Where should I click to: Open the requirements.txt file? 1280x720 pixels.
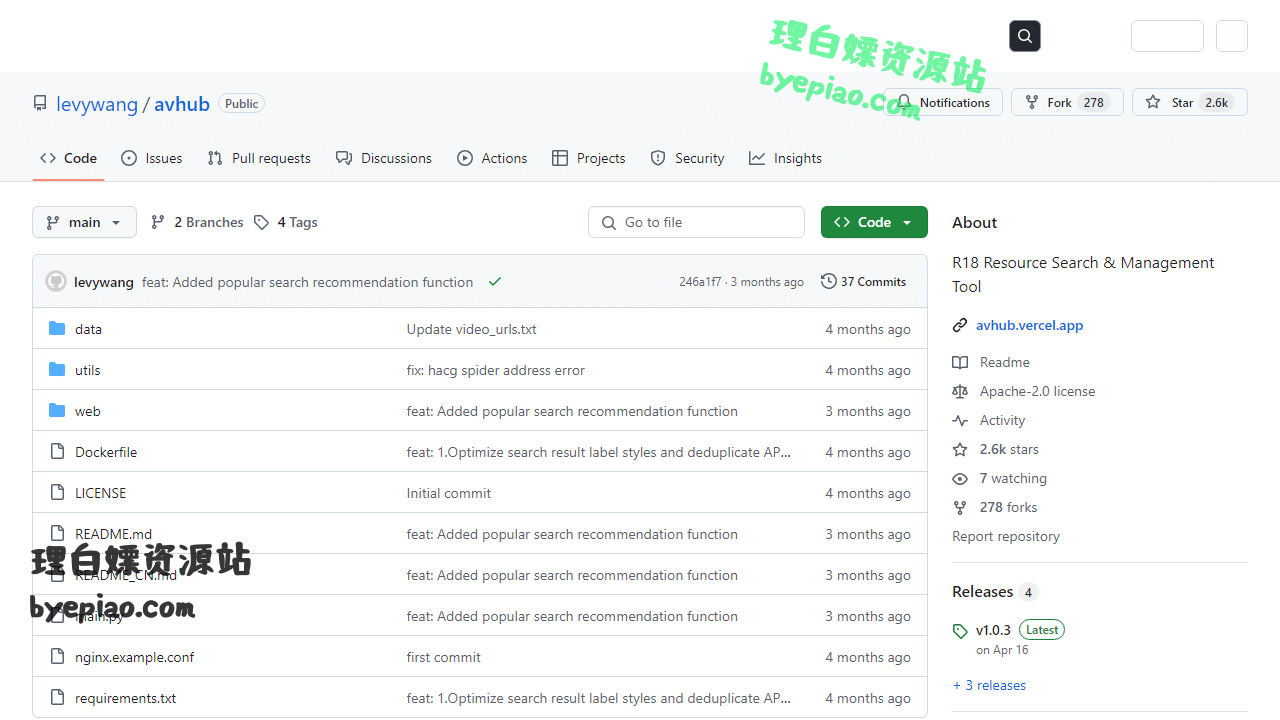[x=126, y=698]
